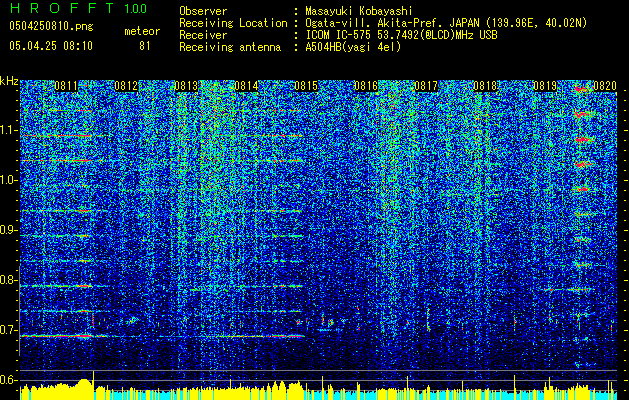Click the 0819 time marker
Viewport: 629px width, 400px height.
(x=545, y=85)
